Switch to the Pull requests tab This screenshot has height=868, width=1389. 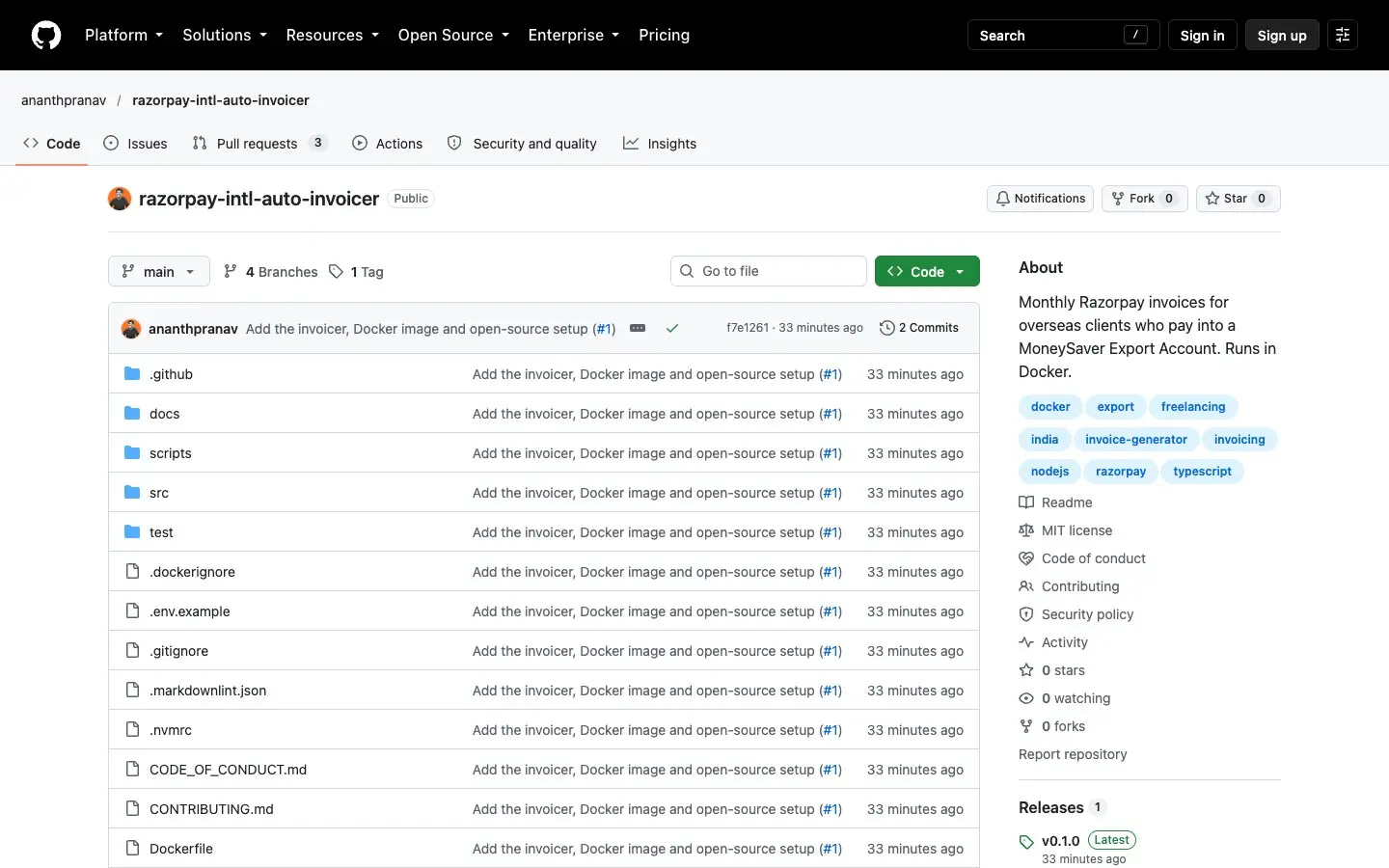[259, 144]
